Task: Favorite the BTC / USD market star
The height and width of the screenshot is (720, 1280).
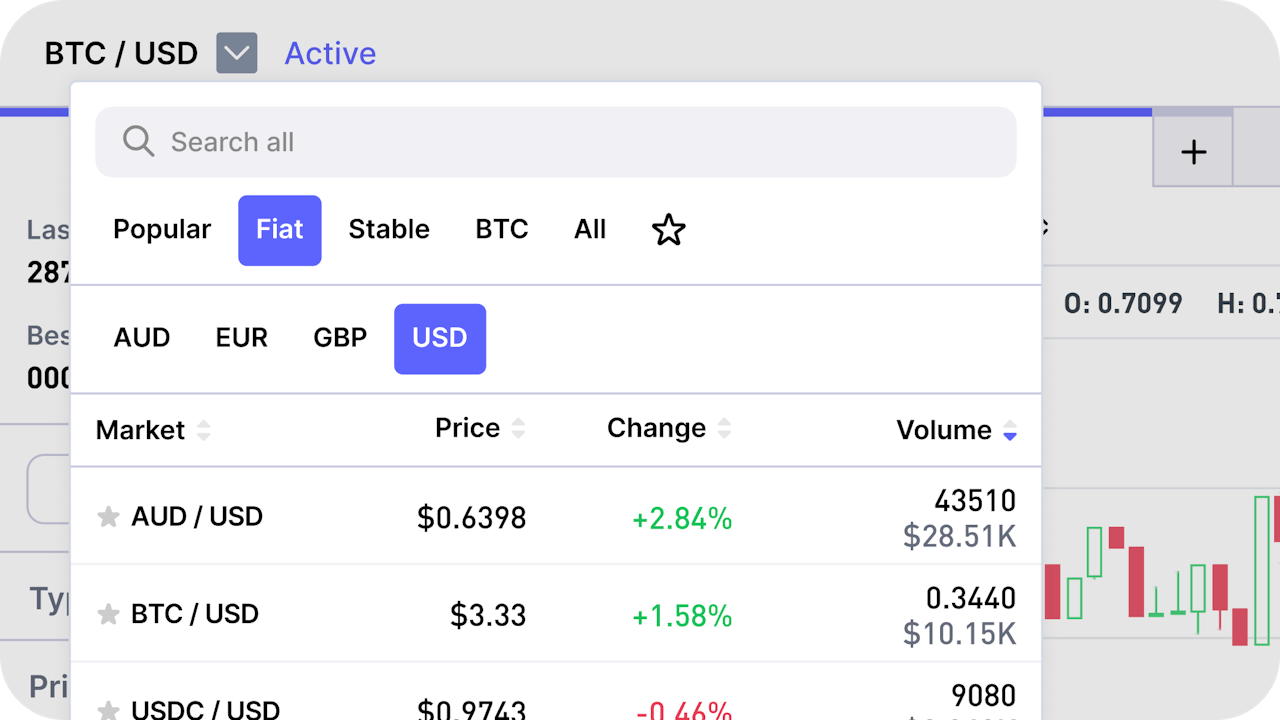Action: click(x=108, y=614)
